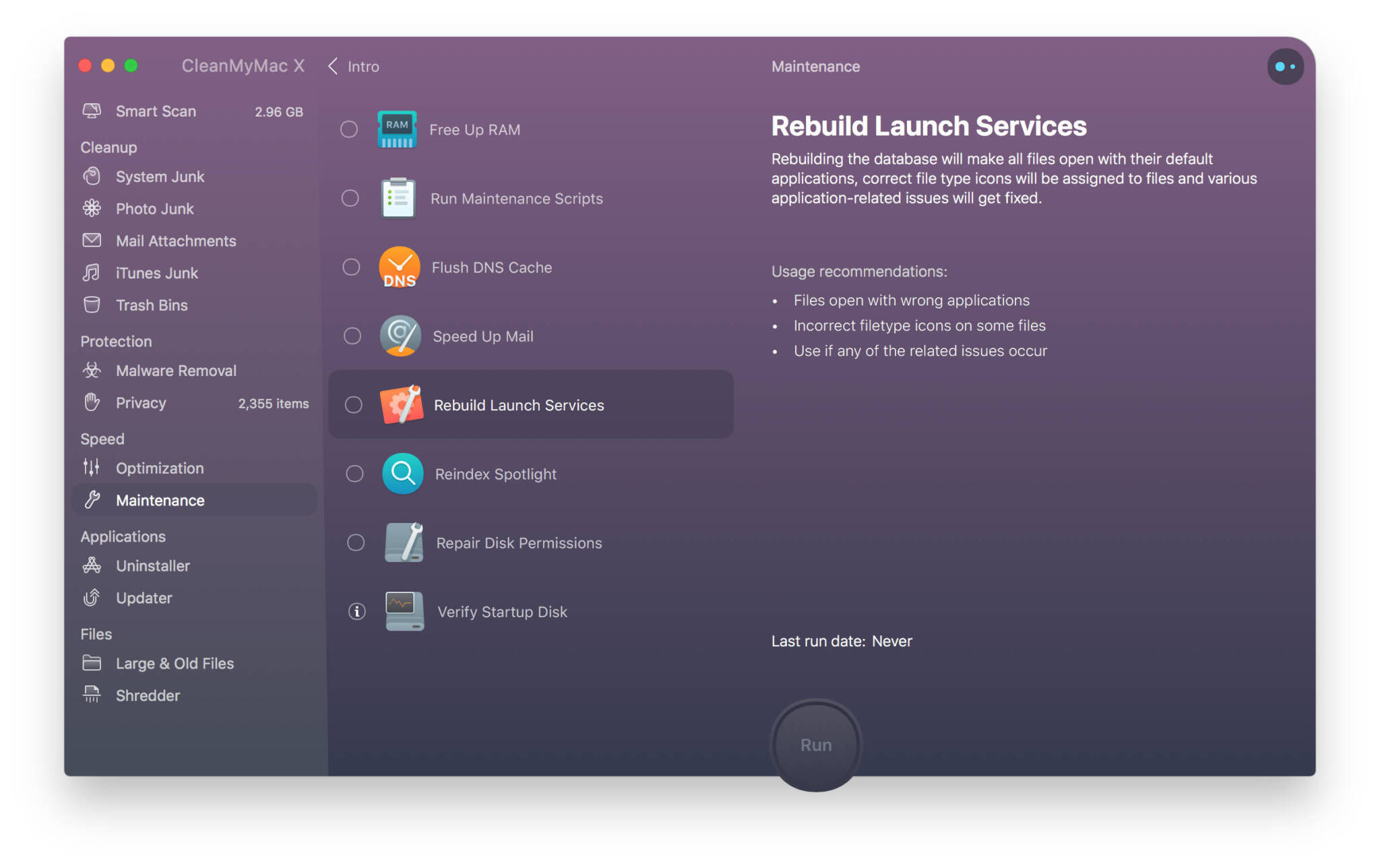Select the Free Up RAM radio button

click(x=351, y=128)
